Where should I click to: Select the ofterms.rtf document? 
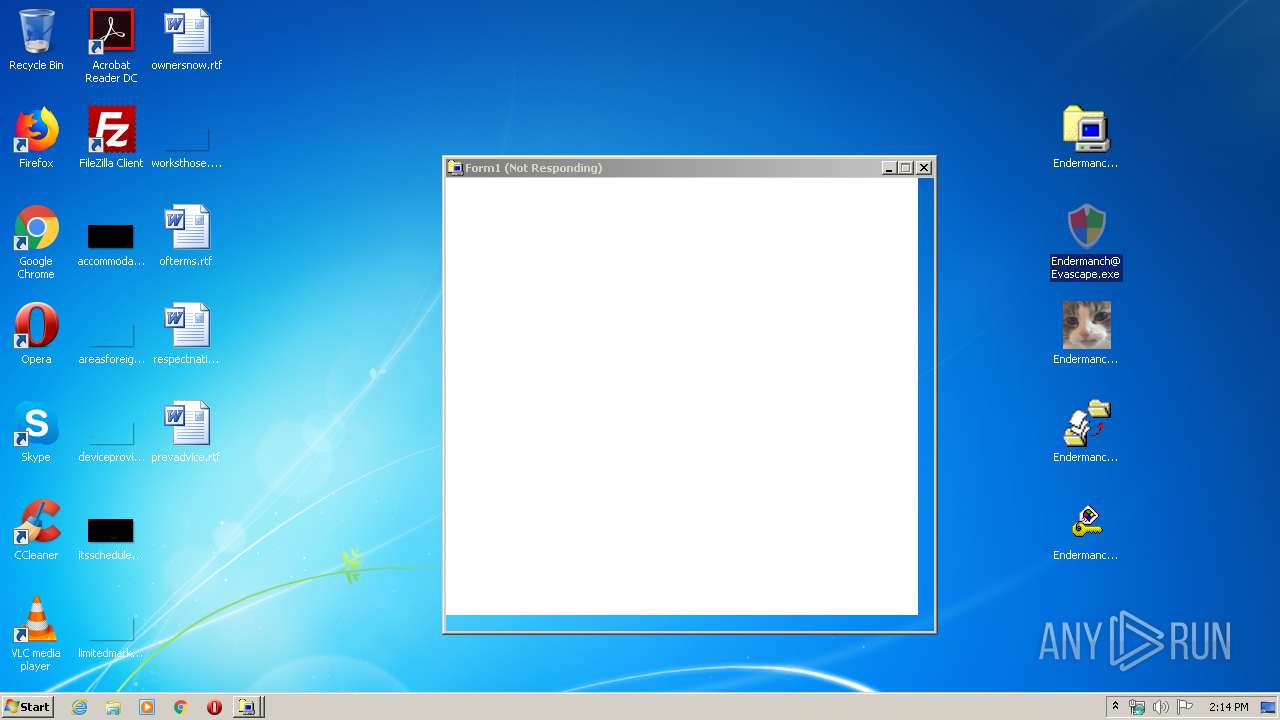pos(187,236)
